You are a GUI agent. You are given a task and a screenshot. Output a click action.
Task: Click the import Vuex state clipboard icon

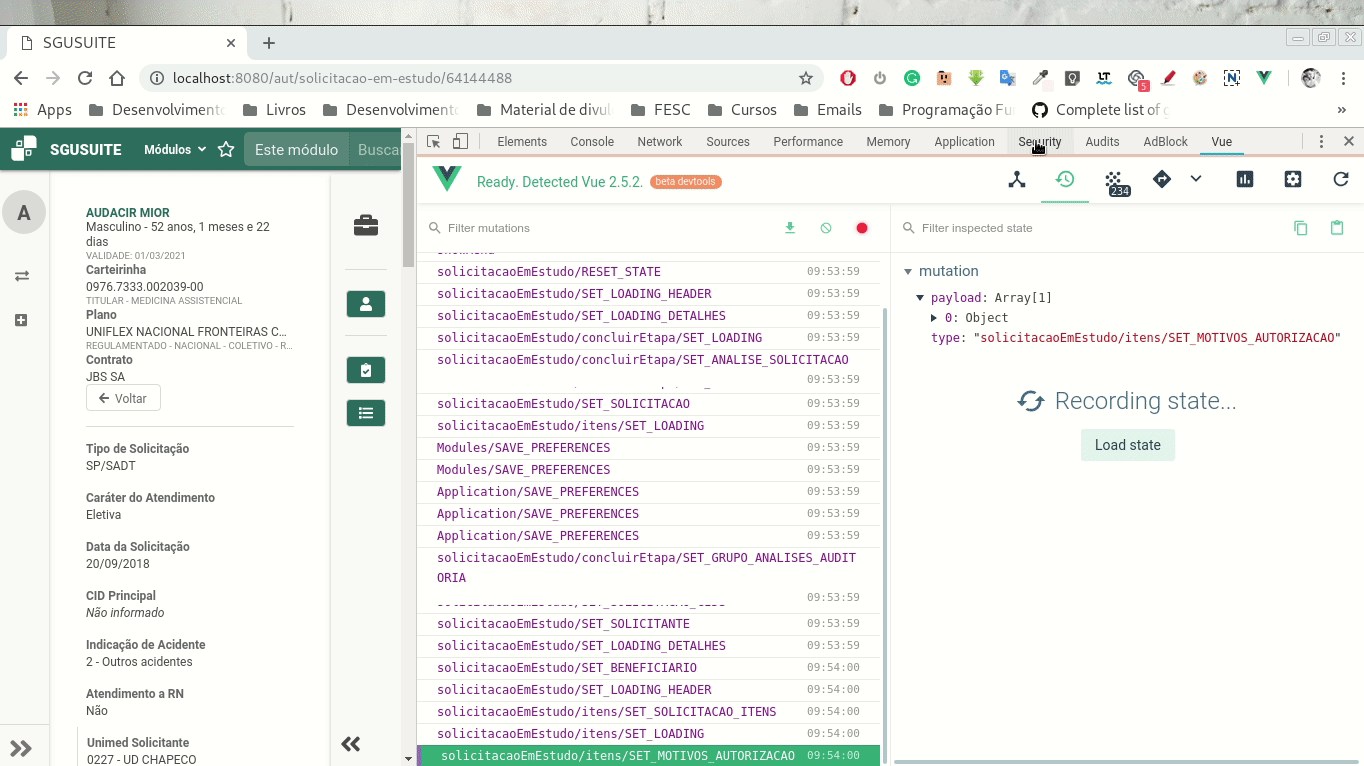point(1337,228)
